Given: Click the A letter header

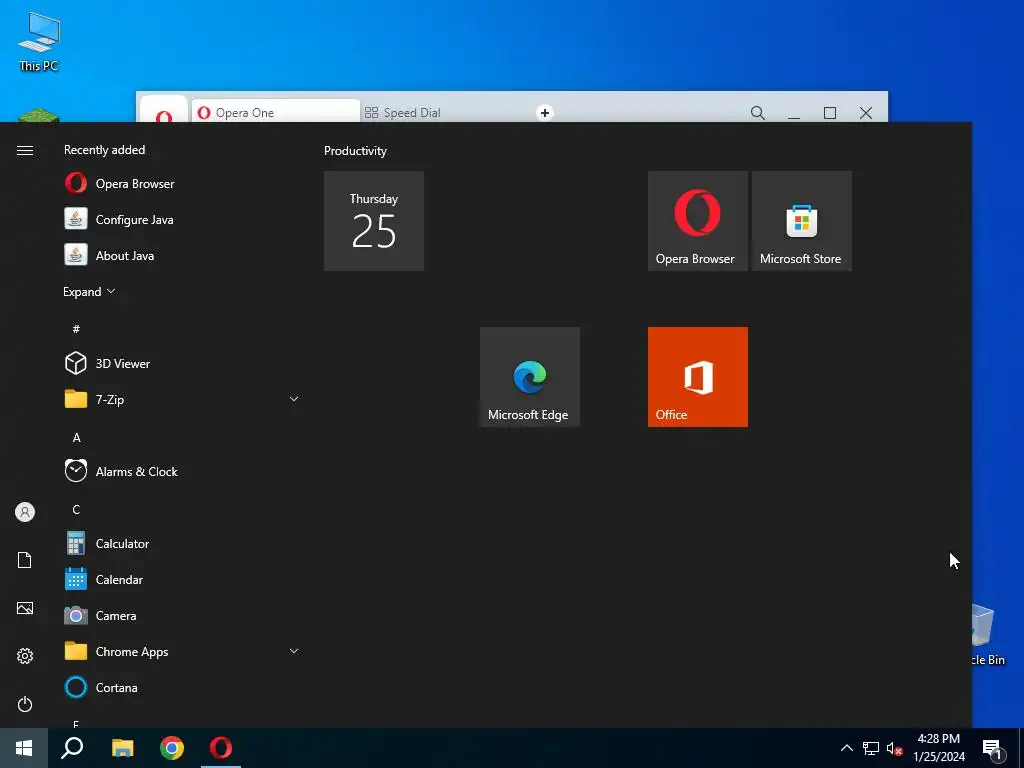Looking at the screenshot, I should coord(76,438).
